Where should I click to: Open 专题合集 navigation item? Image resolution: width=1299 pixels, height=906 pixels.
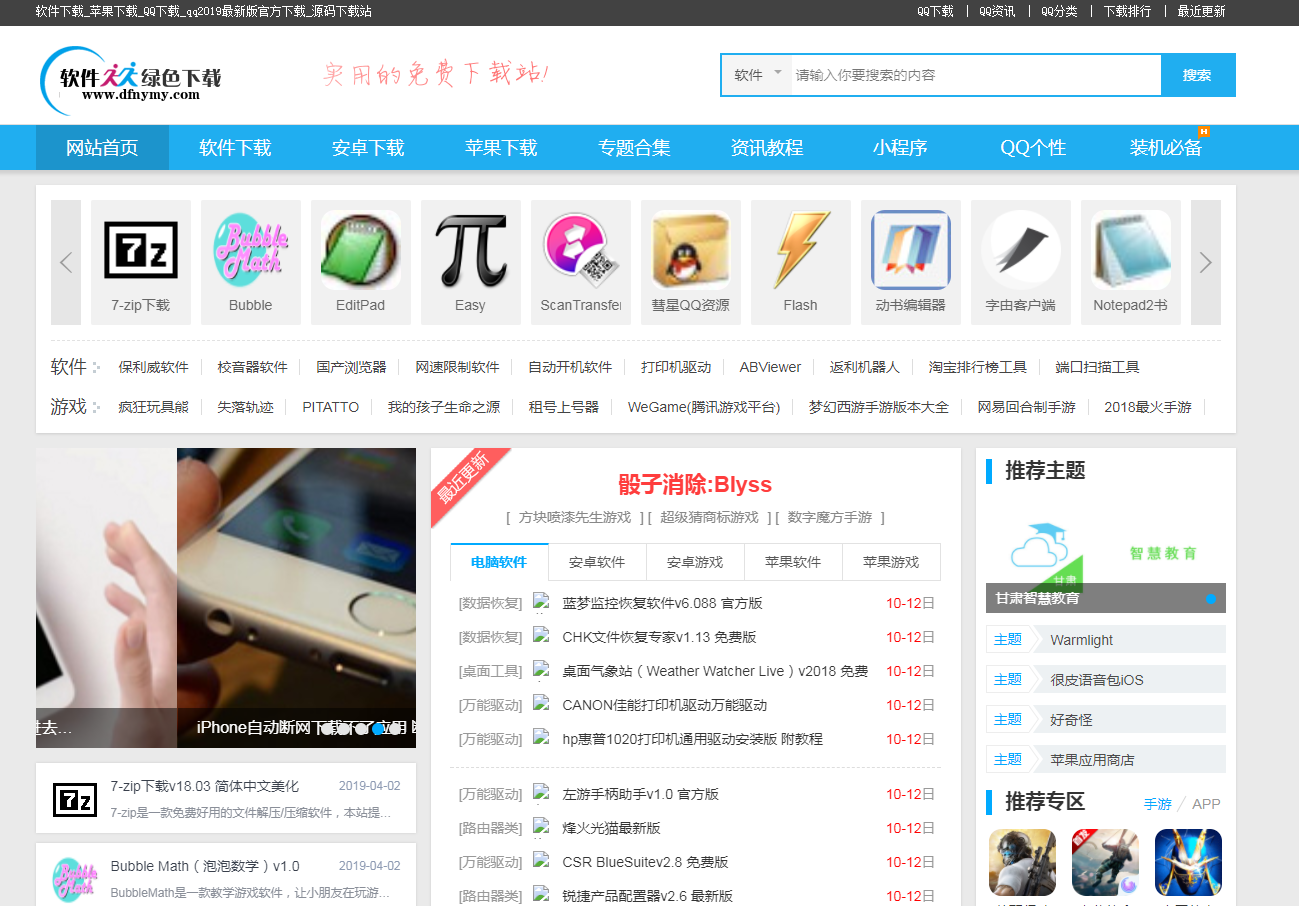coord(634,148)
